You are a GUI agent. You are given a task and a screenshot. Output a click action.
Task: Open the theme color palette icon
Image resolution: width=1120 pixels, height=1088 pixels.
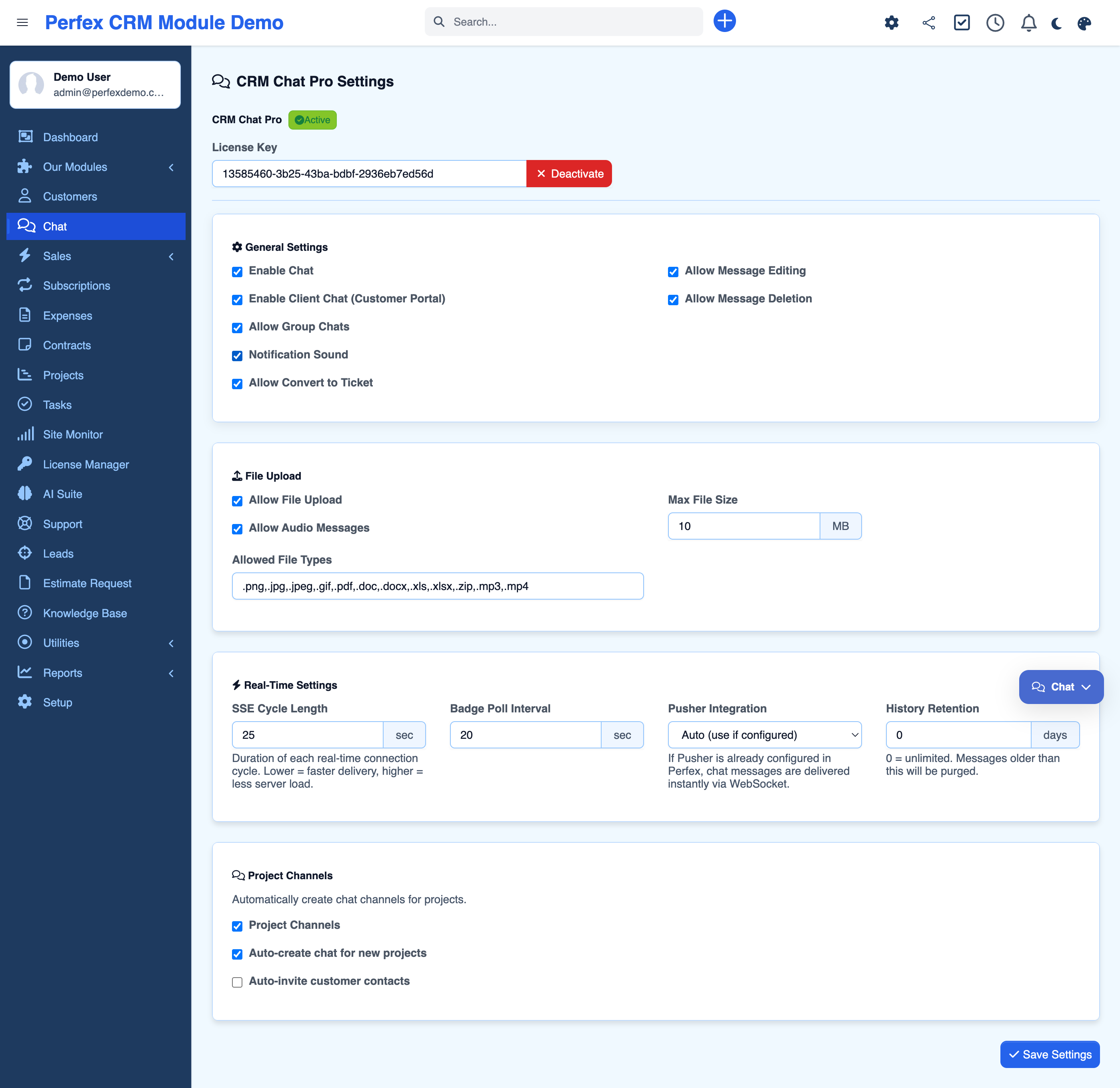click(x=1084, y=23)
